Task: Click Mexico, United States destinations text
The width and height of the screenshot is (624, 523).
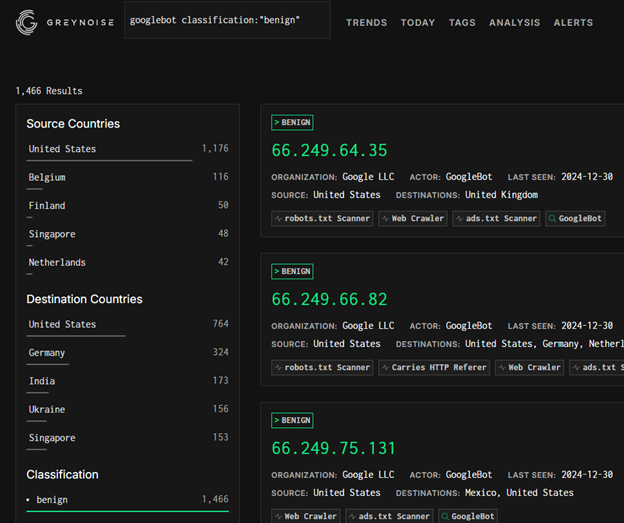Action: 519,493
